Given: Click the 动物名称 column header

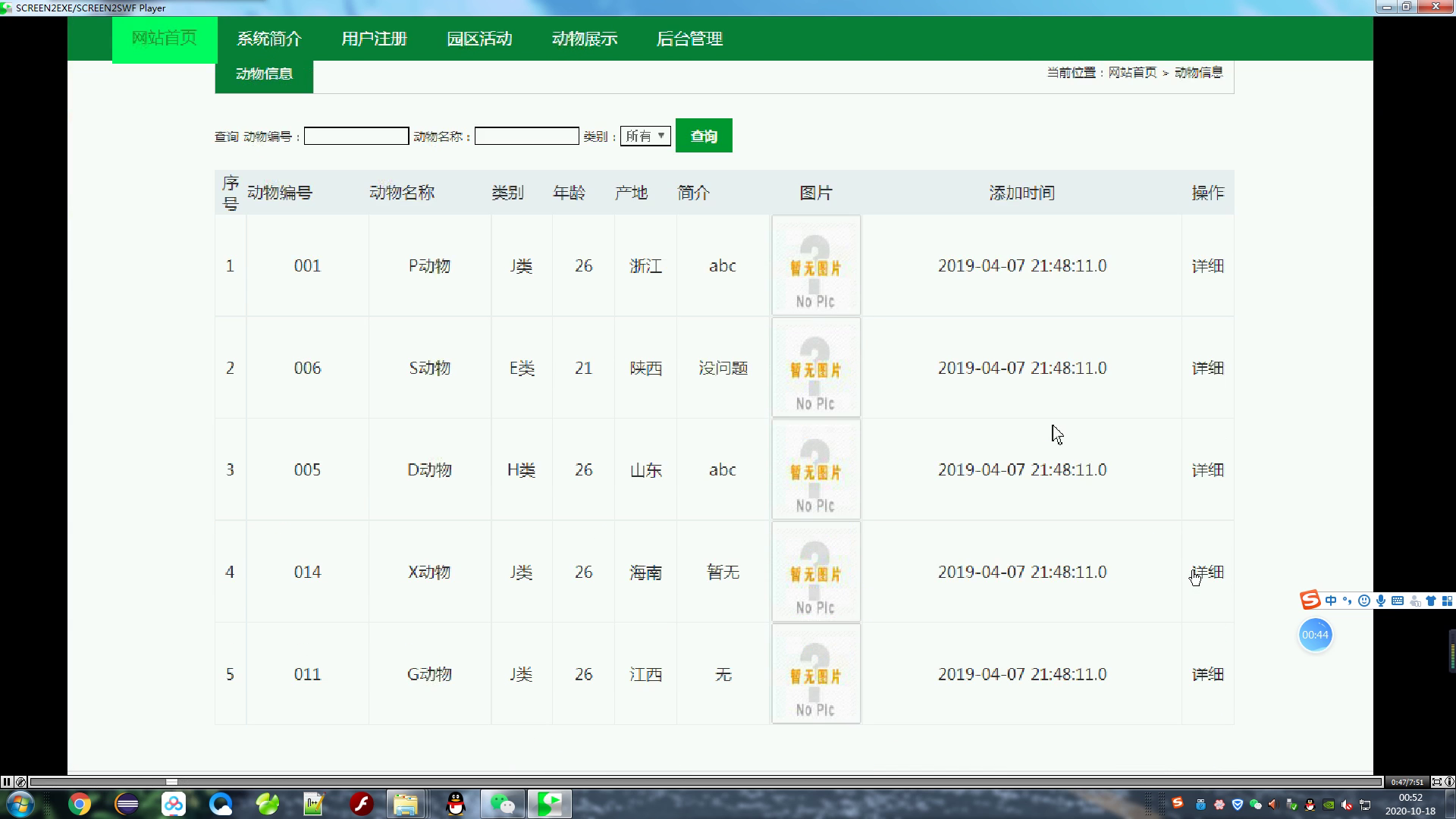Looking at the screenshot, I should coord(402,193).
